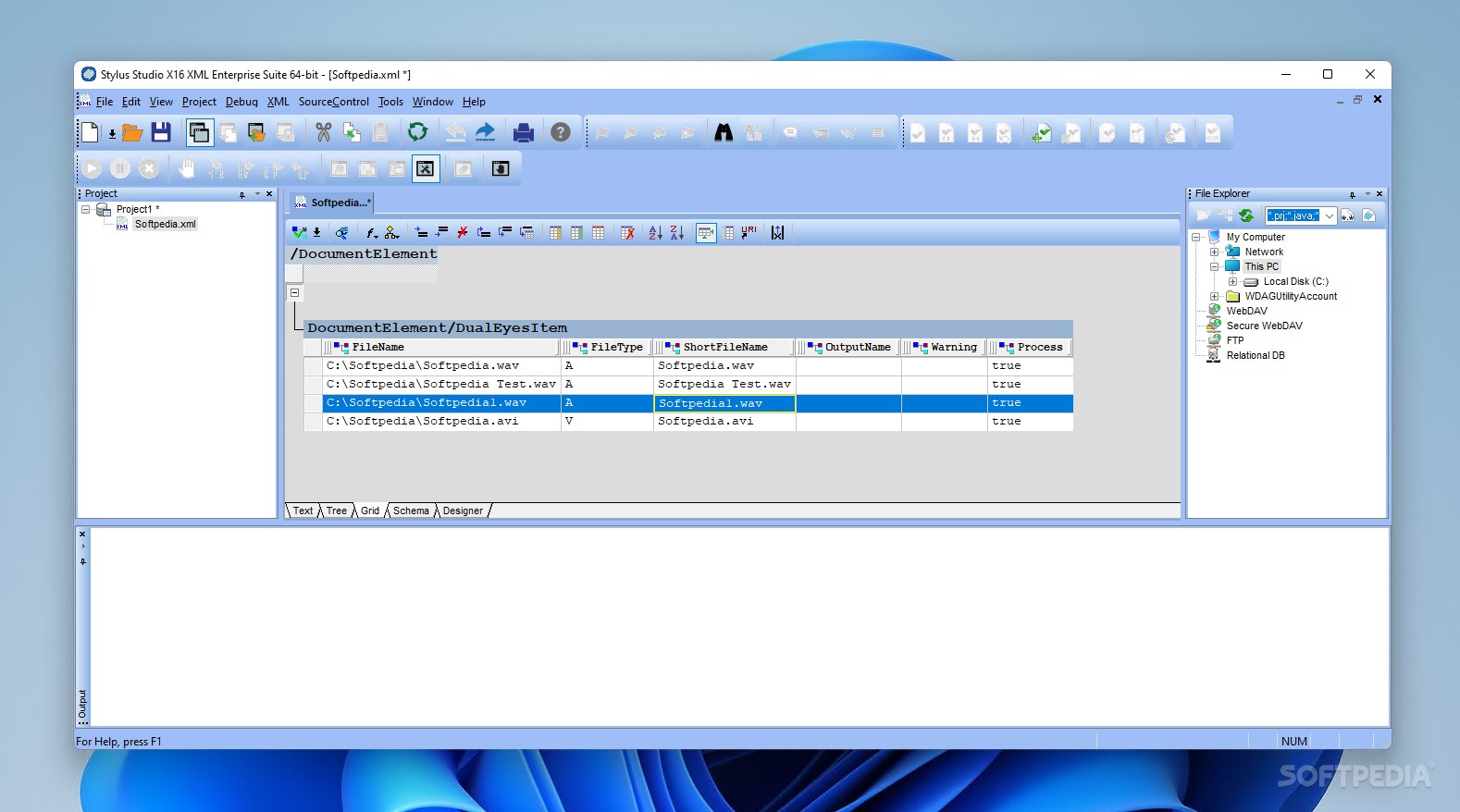Select Secure WebDAV in File Explorer
This screenshot has width=1460, height=812.
tap(1264, 326)
